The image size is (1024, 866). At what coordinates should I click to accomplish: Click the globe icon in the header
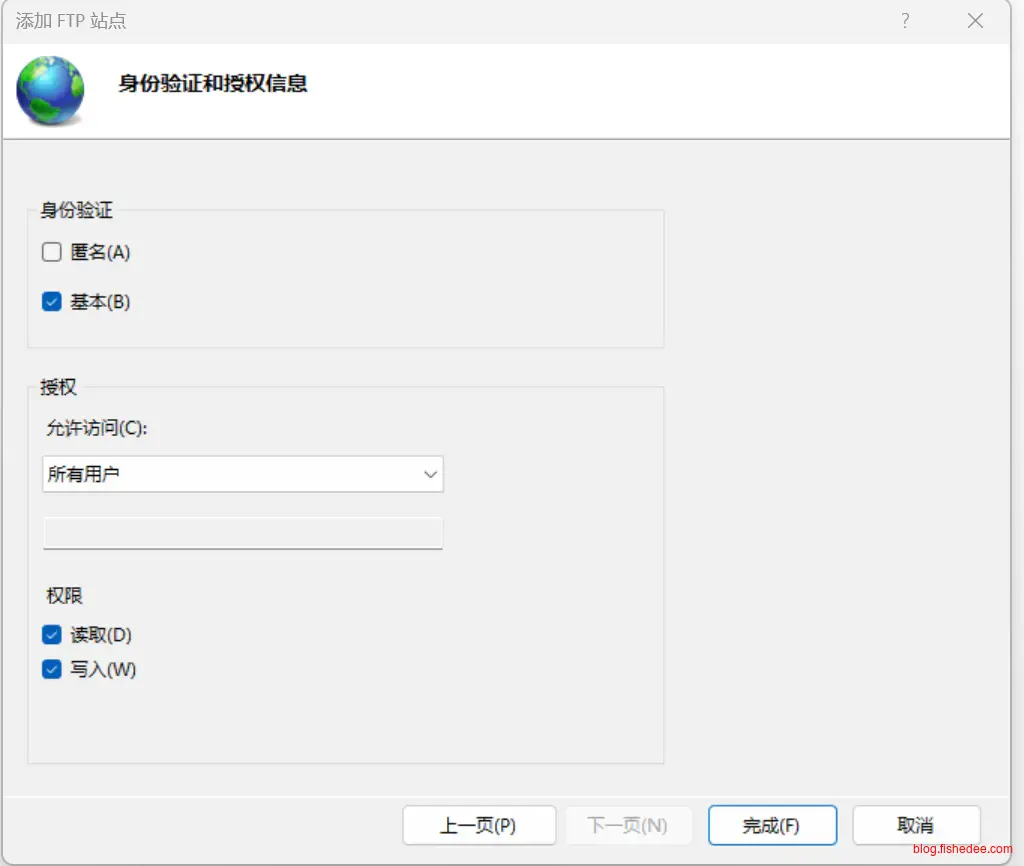(50, 90)
